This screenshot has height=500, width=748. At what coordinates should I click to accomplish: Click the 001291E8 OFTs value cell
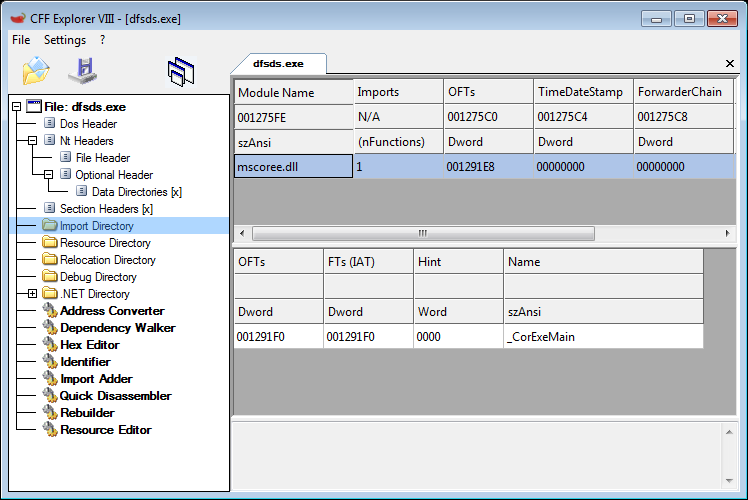click(488, 167)
